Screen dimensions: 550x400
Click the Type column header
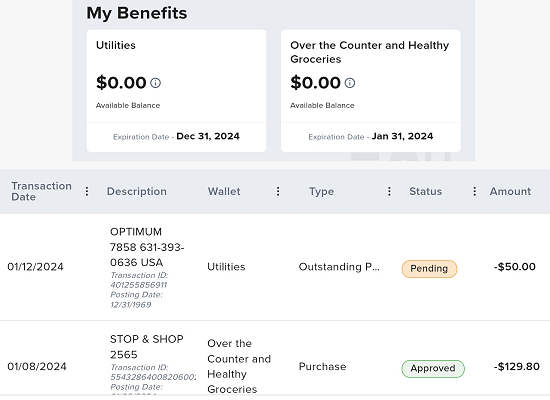[321, 192]
